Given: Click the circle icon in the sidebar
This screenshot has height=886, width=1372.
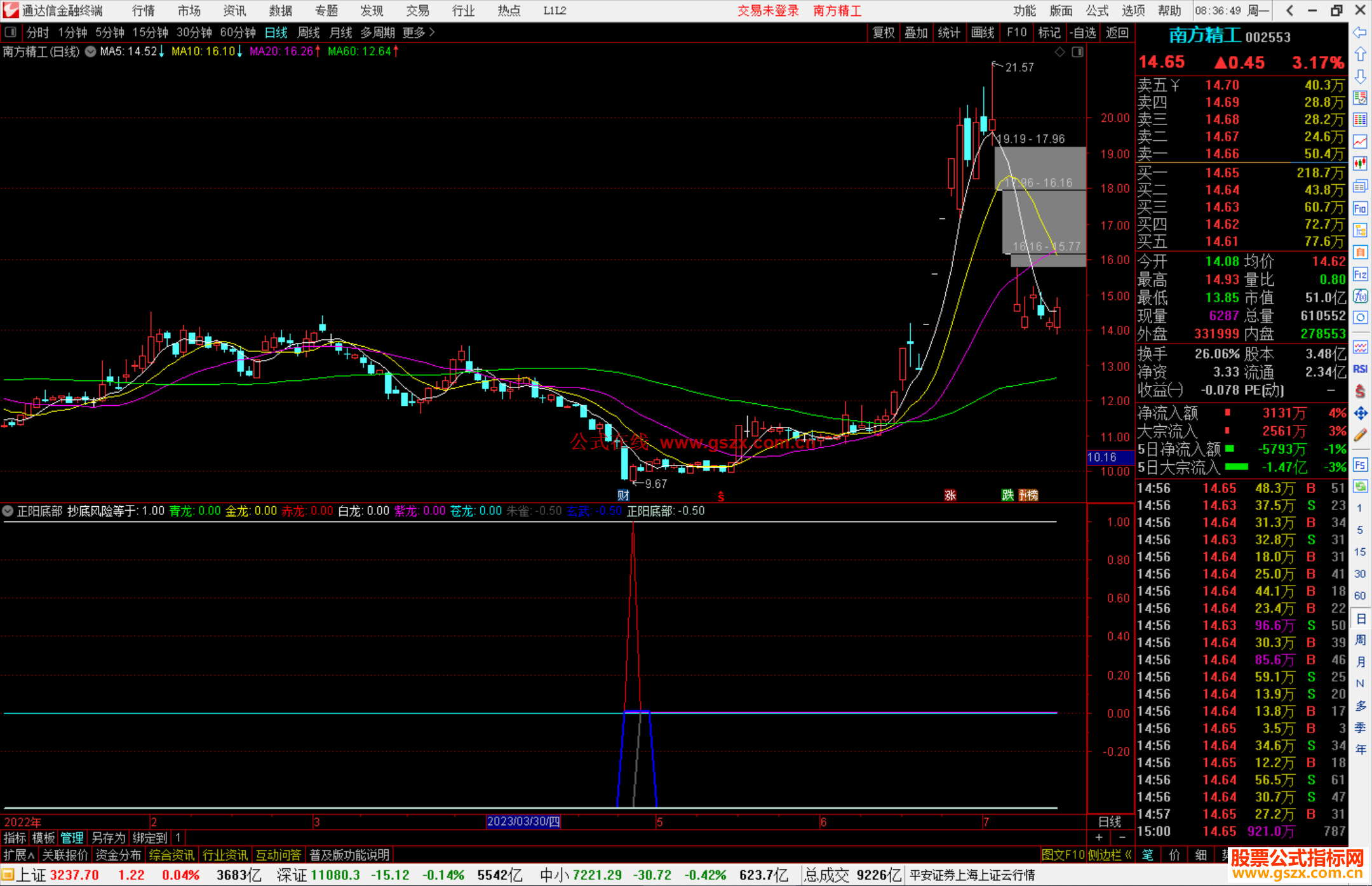Looking at the screenshot, I should (x=1360, y=318).
